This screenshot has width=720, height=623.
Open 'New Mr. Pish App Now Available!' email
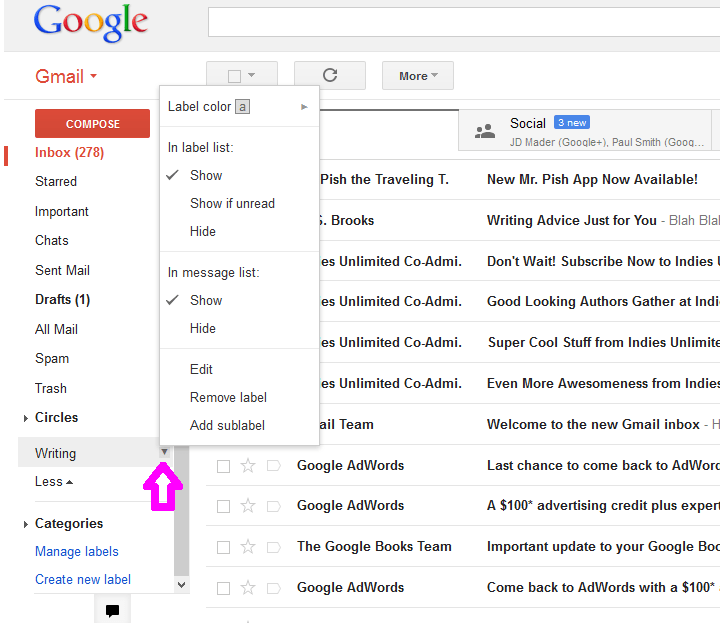click(x=592, y=180)
